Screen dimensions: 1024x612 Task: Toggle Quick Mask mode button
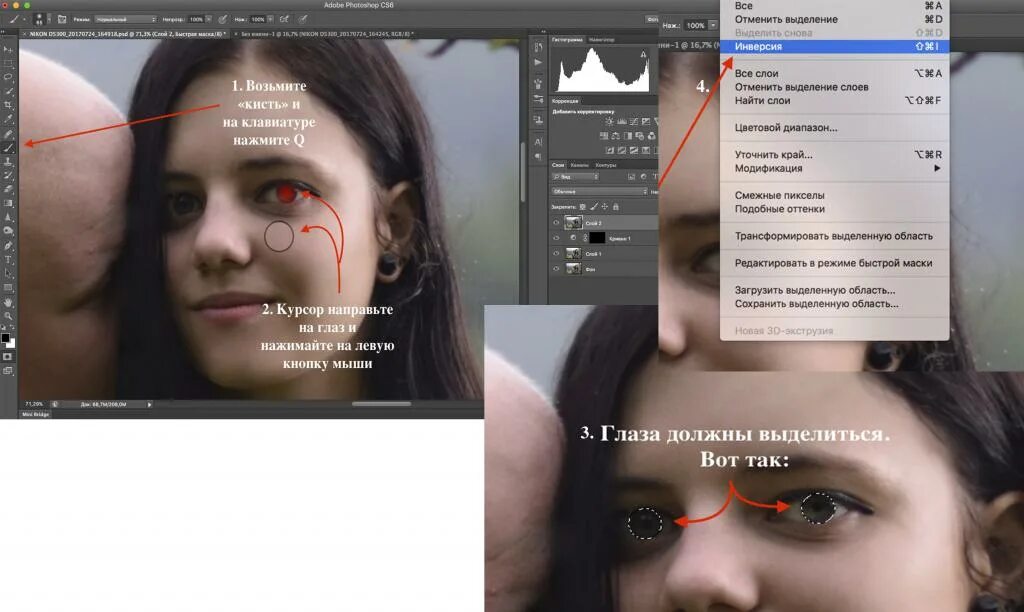coord(8,357)
